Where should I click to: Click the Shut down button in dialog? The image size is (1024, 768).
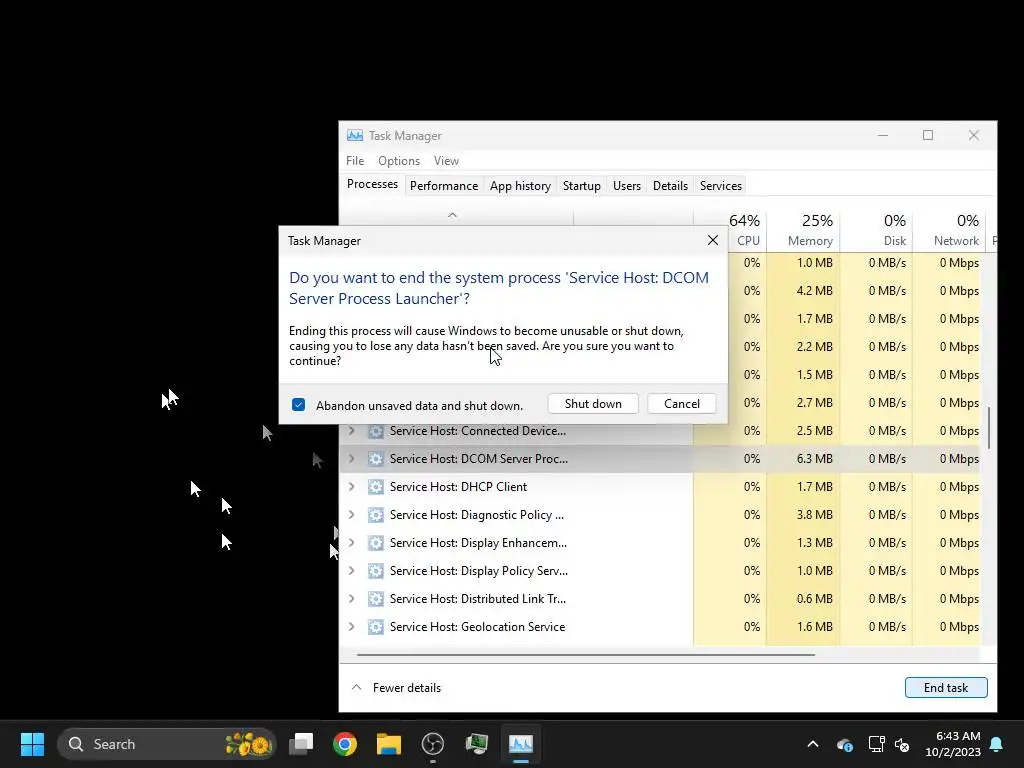pos(593,404)
